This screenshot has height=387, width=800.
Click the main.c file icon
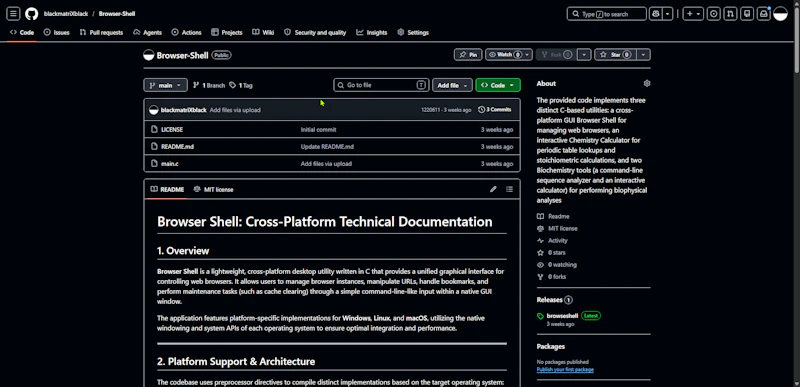point(154,164)
